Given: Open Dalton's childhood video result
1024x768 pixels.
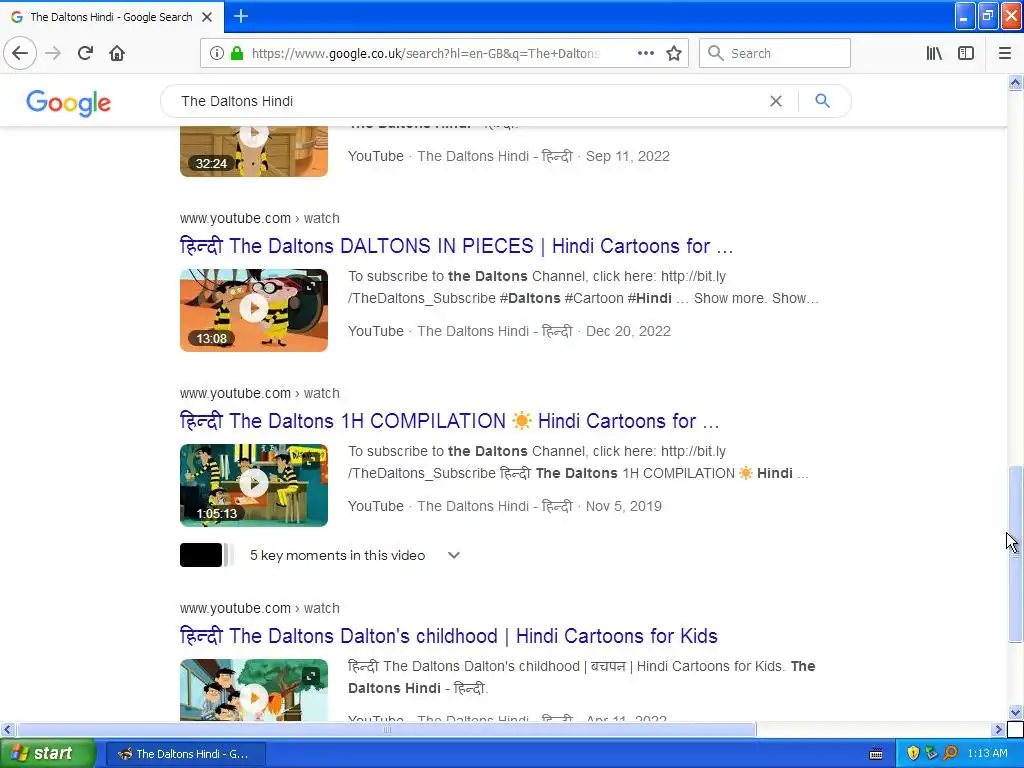Looking at the screenshot, I should tap(449, 636).
